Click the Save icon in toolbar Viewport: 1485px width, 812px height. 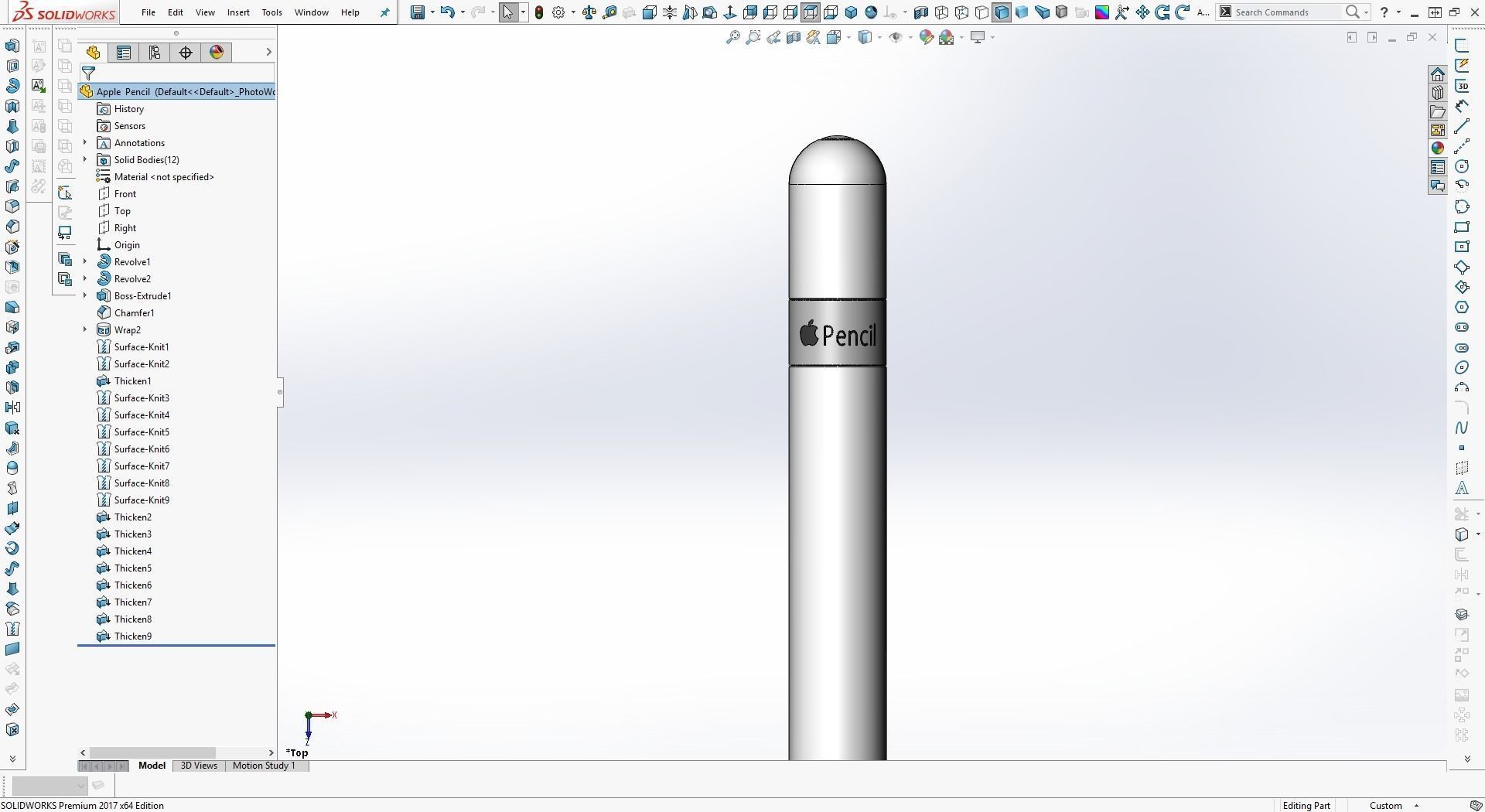tap(418, 12)
